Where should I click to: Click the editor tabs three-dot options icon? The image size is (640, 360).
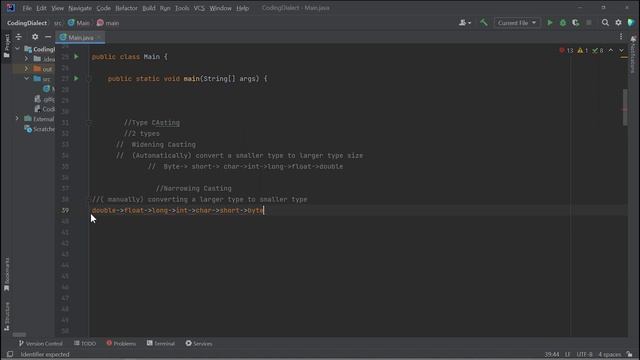tap(621, 37)
